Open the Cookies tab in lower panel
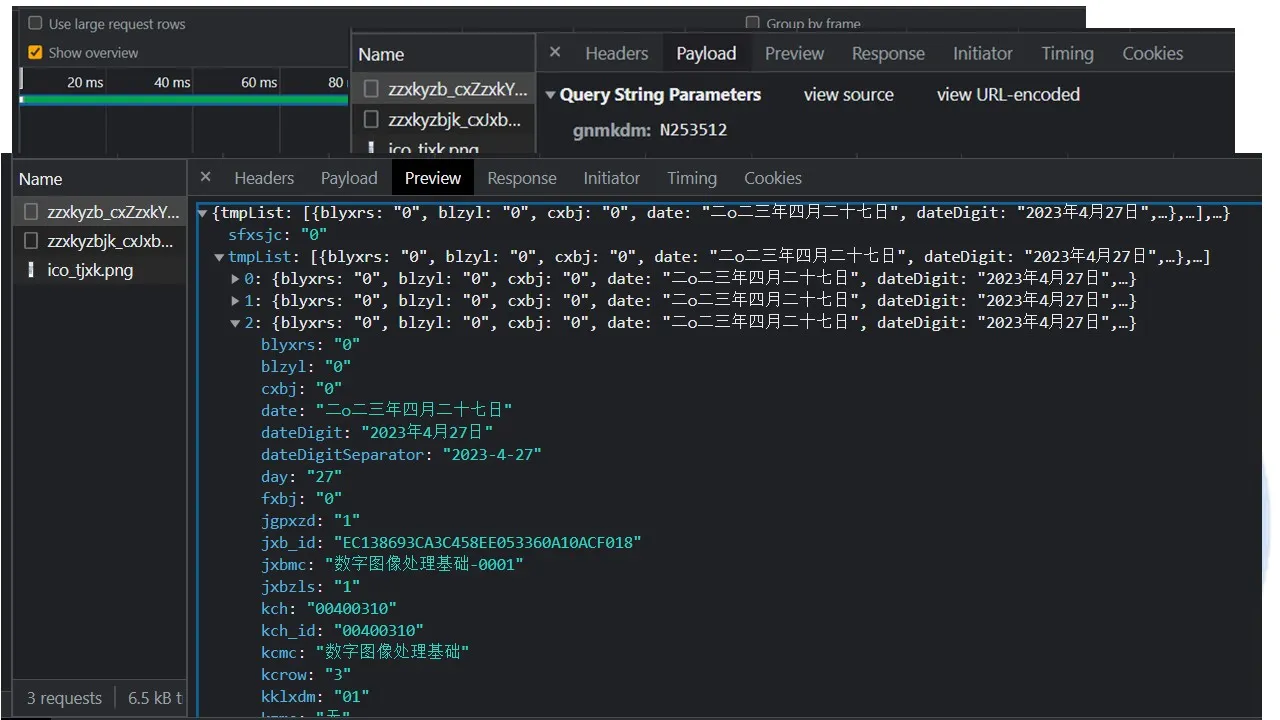The height and width of the screenshot is (720, 1280). [x=773, y=178]
